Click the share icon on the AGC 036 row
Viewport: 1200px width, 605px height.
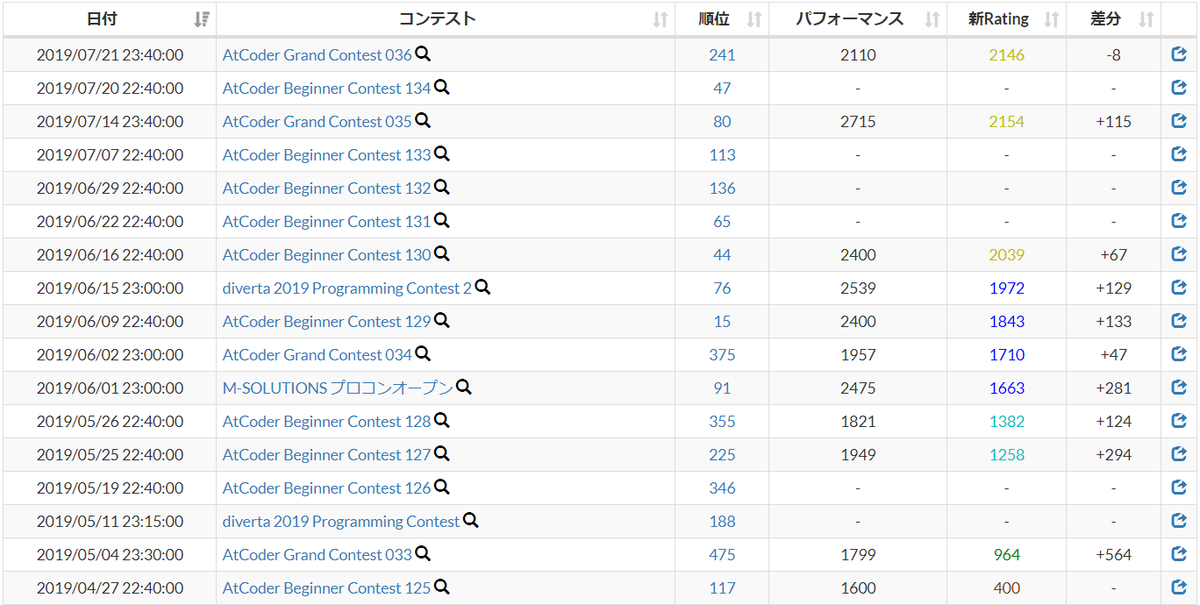tap(1179, 54)
